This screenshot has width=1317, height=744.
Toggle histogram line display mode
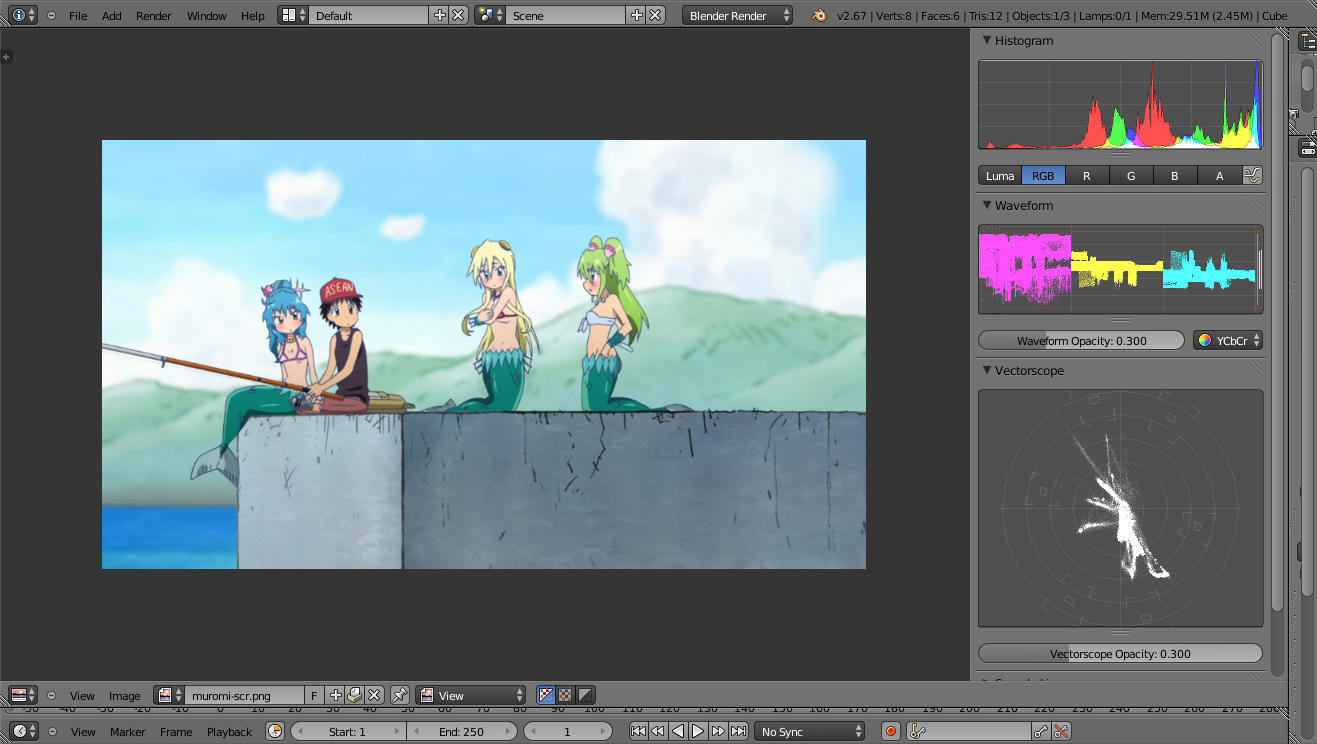click(1253, 175)
